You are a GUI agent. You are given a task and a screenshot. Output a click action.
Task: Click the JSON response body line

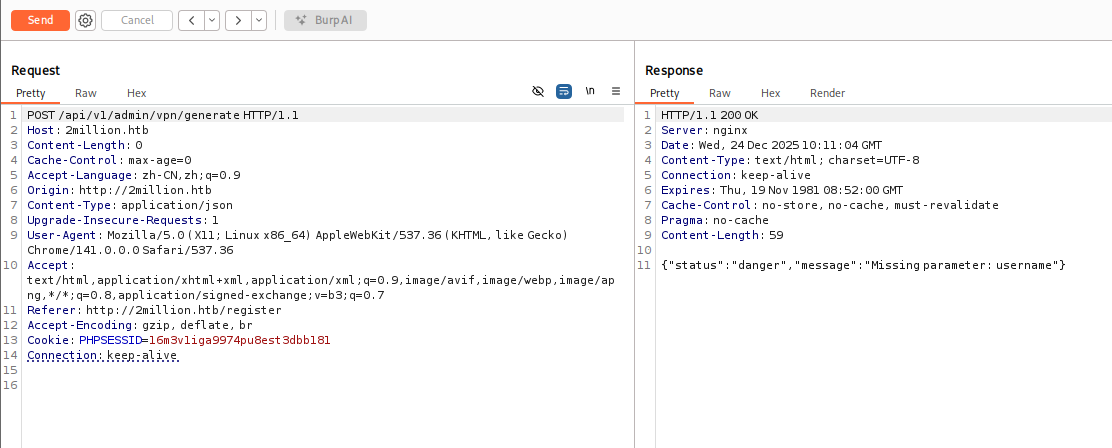(x=864, y=265)
